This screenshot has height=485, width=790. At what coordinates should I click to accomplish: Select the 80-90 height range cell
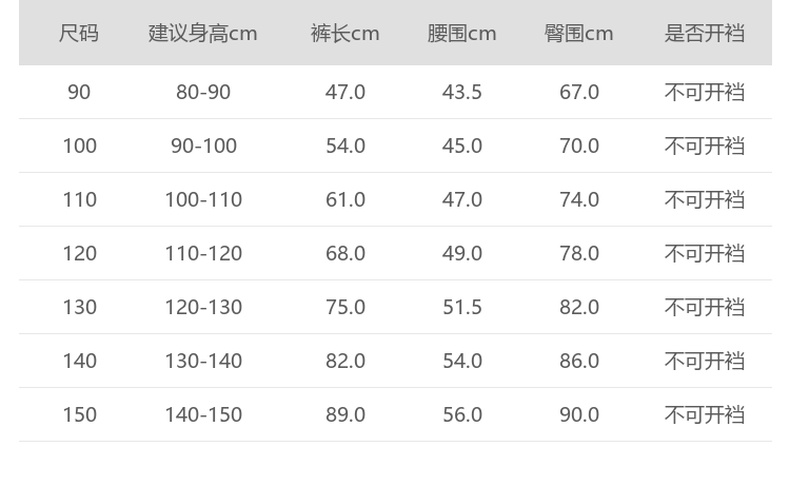(x=203, y=92)
